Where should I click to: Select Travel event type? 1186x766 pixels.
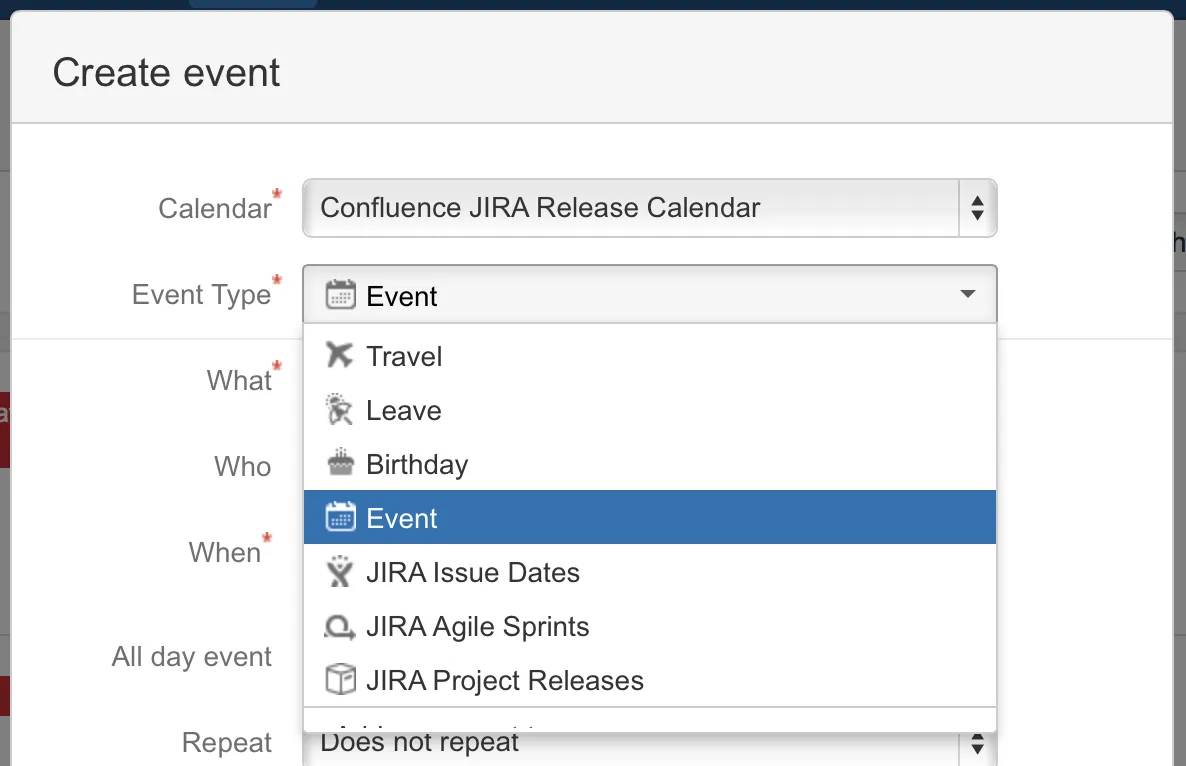pos(650,356)
